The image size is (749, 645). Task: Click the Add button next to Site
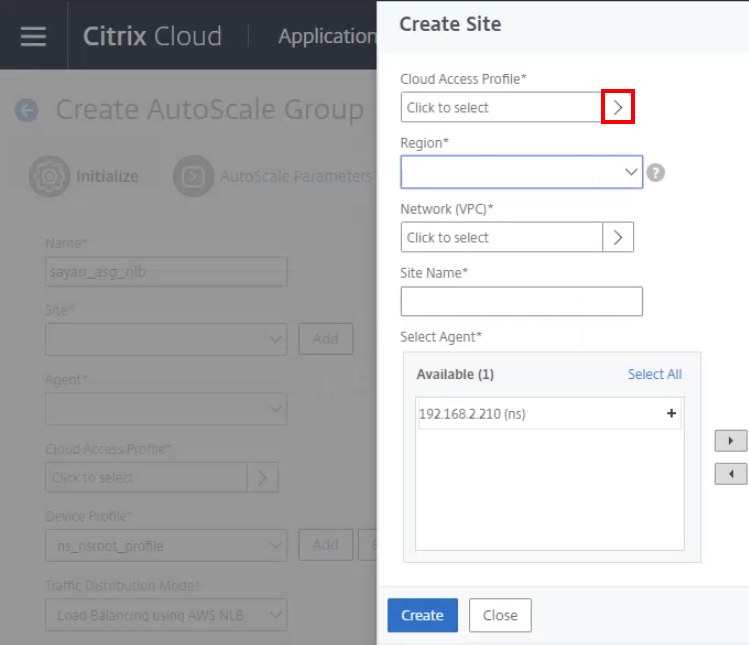tap(325, 339)
